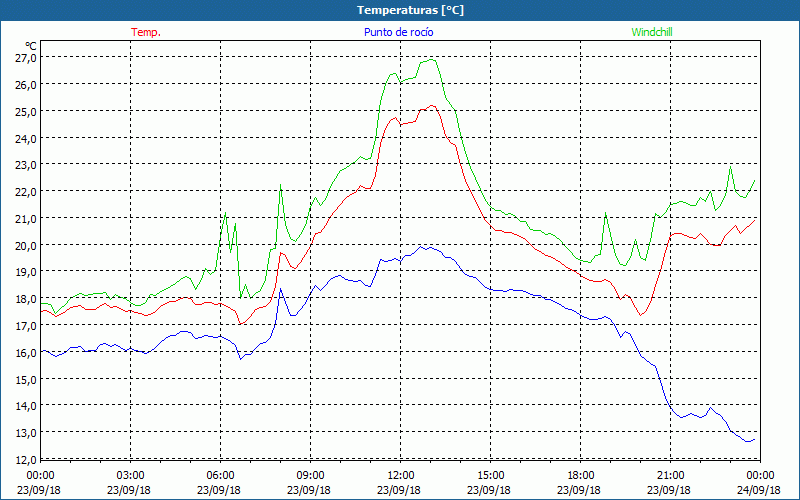Click the 12:00 time axis label
The image size is (800, 500).
point(400,476)
